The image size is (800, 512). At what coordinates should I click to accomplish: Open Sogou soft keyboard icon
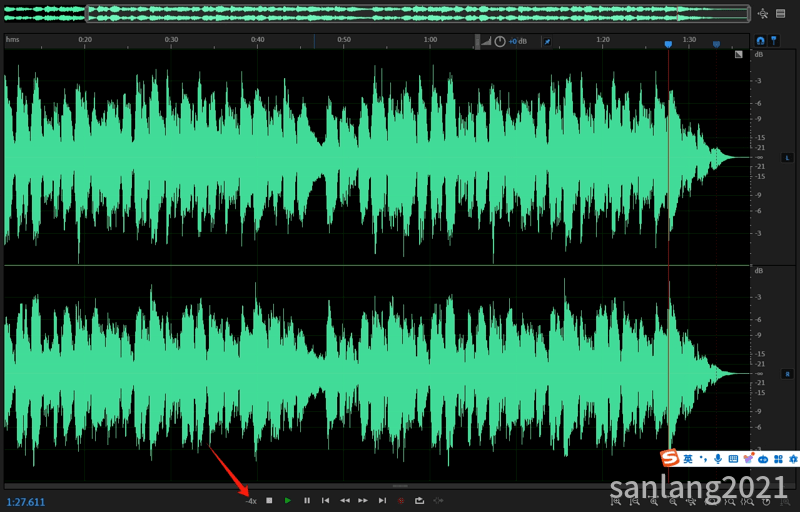(733, 458)
